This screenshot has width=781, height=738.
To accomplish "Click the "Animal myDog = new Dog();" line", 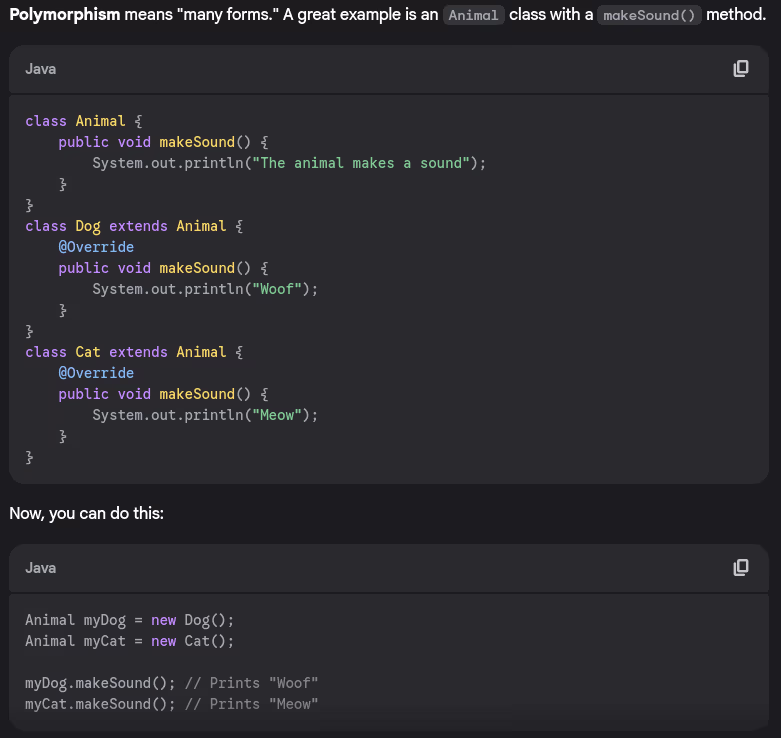I will click(129, 620).
